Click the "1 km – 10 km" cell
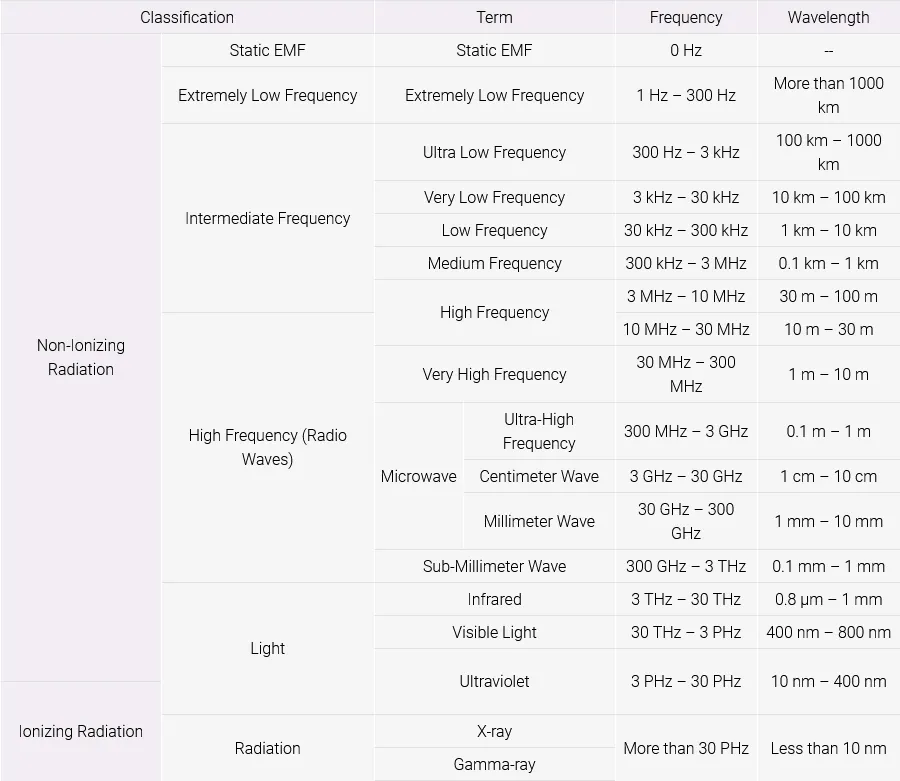This screenshot has height=781, width=900. (x=828, y=231)
